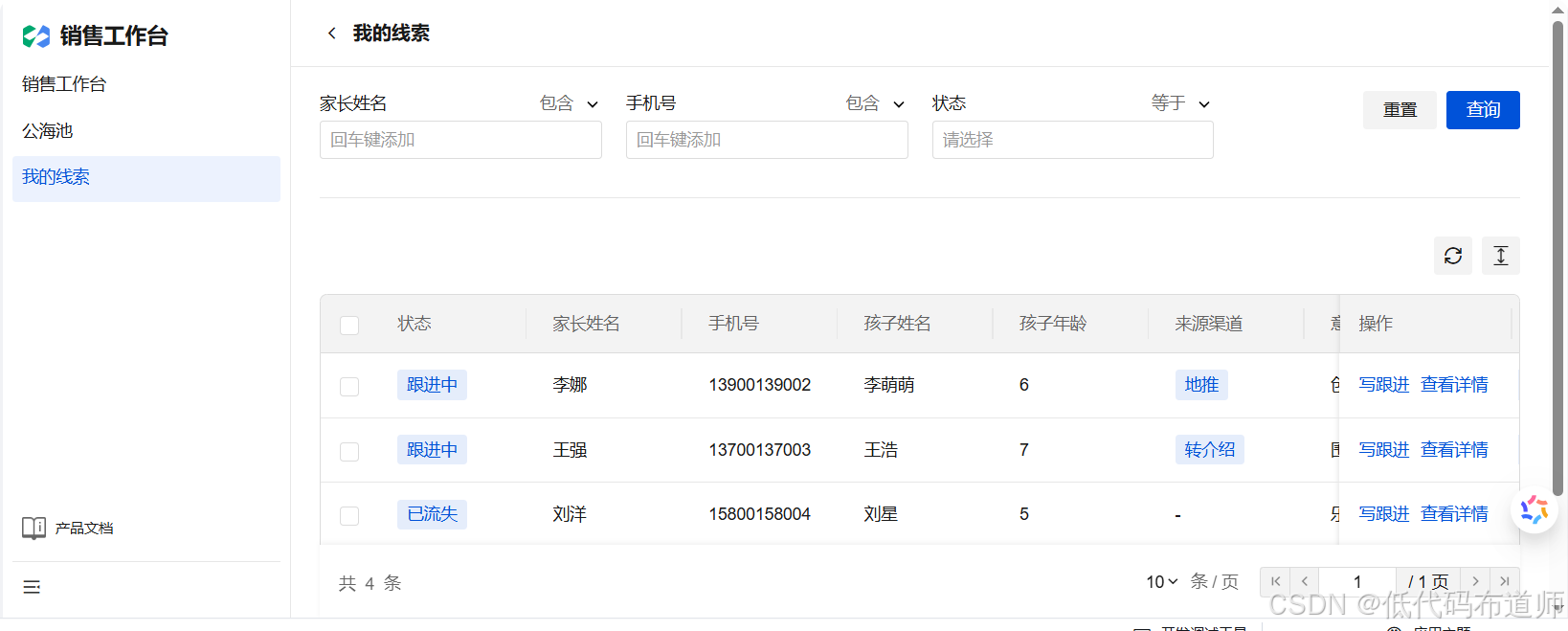Viewport: 1568px width, 631px height.
Task: Open 销售工作台 menu item
Action: coord(146,84)
